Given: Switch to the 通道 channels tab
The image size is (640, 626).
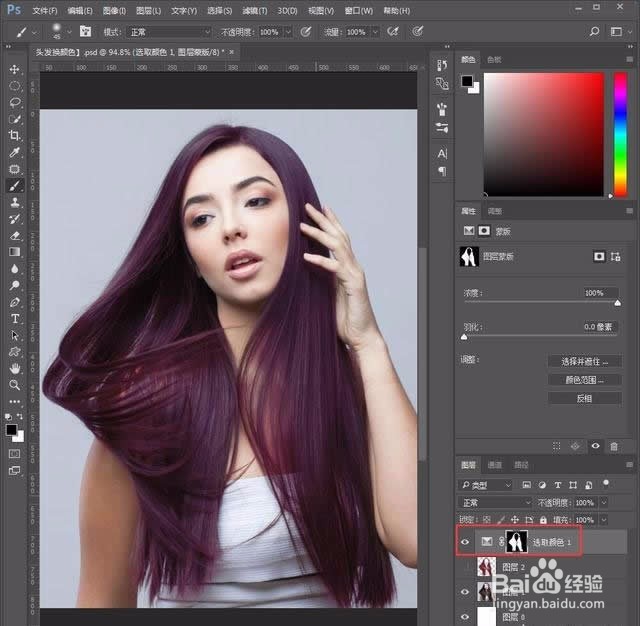Looking at the screenshot, I should pyautogui.click(x=495, y=465).
